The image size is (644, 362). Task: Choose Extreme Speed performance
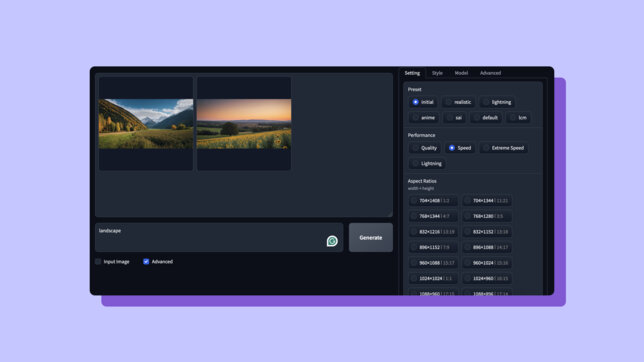pos(503,148)
